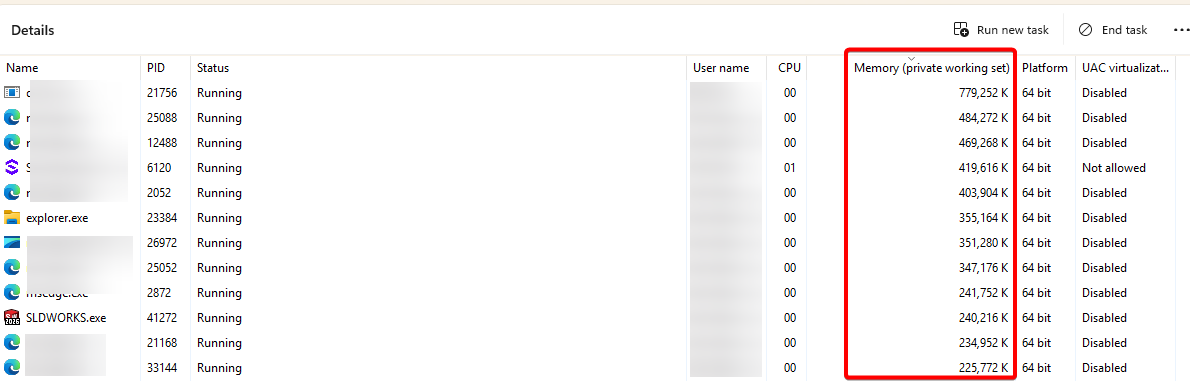
Task: Click the 779,252 K memory value
Action: coord(984,93)
